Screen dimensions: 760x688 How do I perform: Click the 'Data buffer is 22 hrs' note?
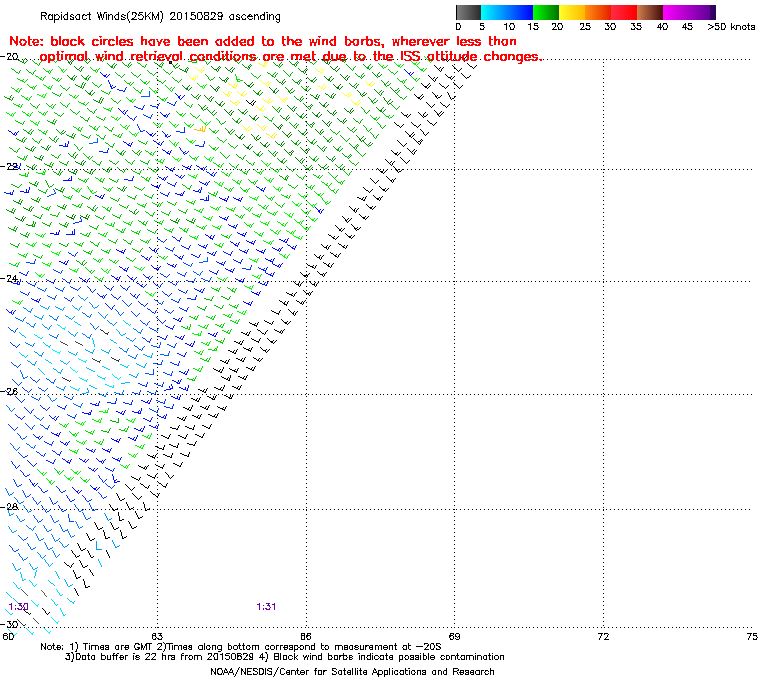point(285,657)
